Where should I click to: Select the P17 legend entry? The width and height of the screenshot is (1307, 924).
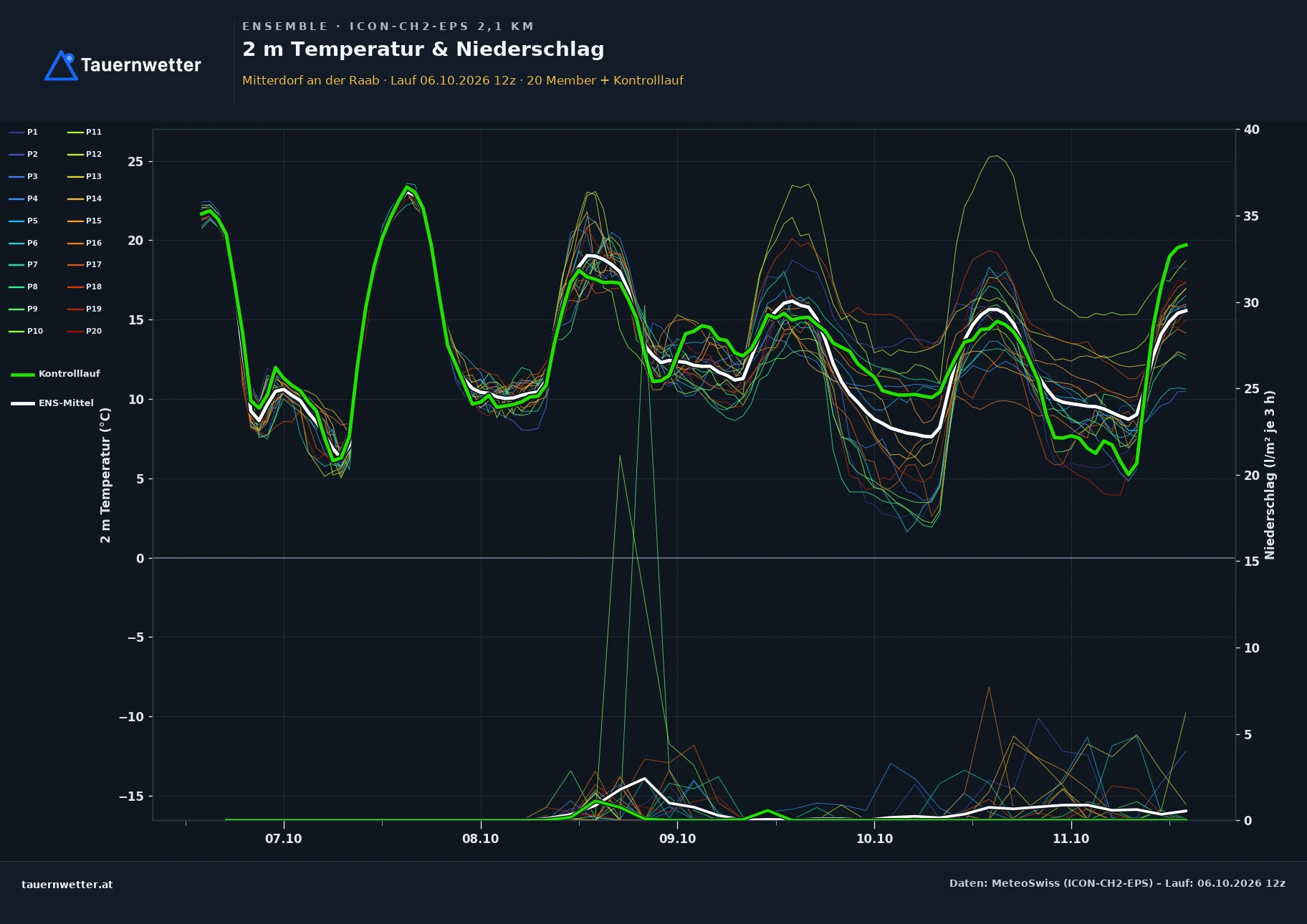click(x=85, y=264)
